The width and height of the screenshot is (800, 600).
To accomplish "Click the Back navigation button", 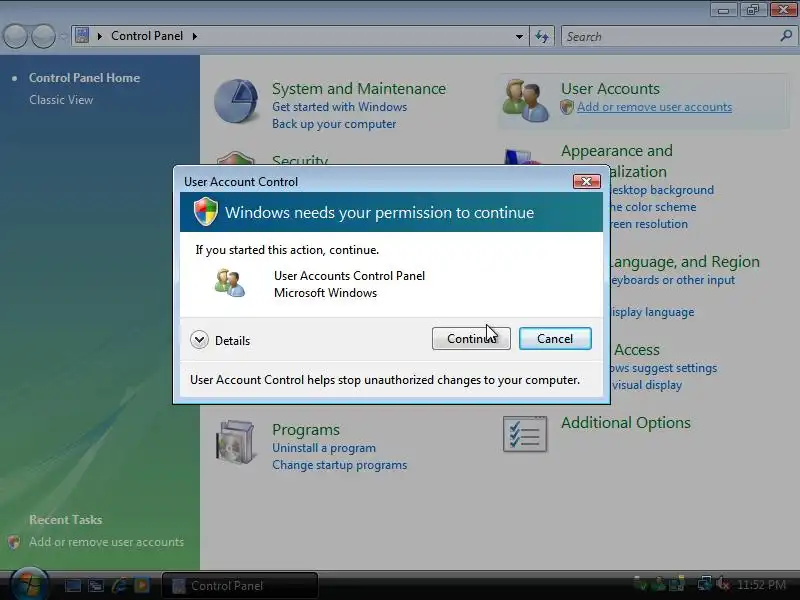I will pyautogui.click(x=15, y=36).
